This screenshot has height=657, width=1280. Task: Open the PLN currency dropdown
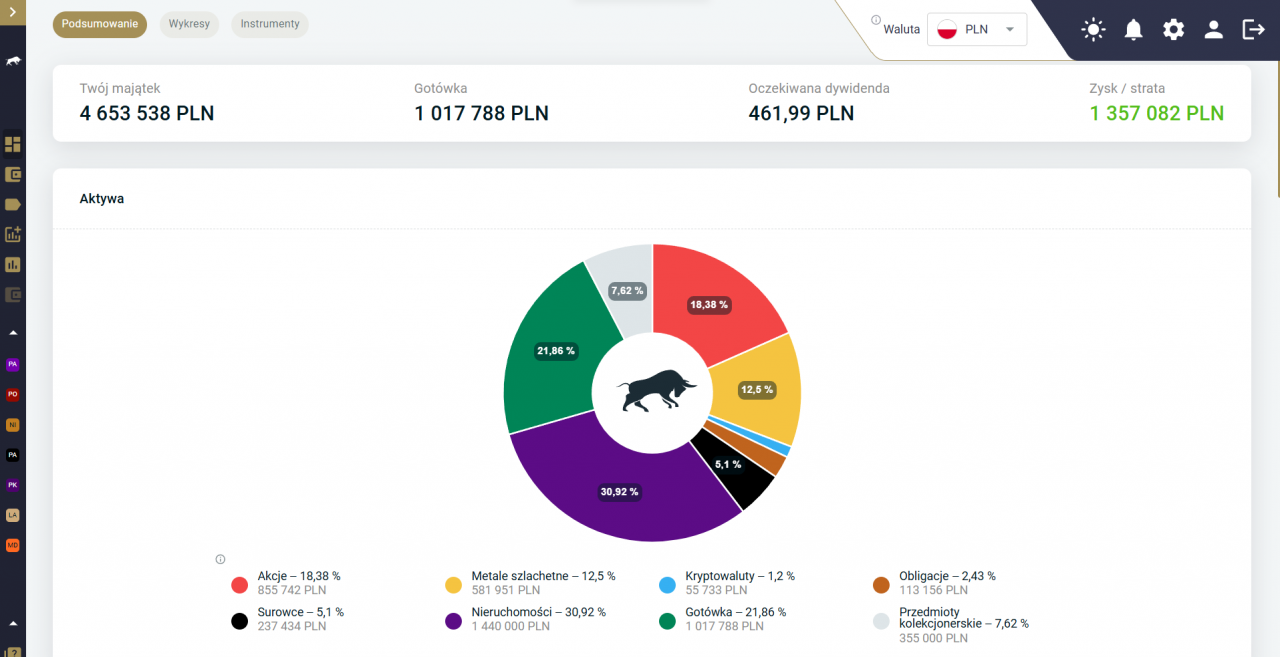click(976, 30)
